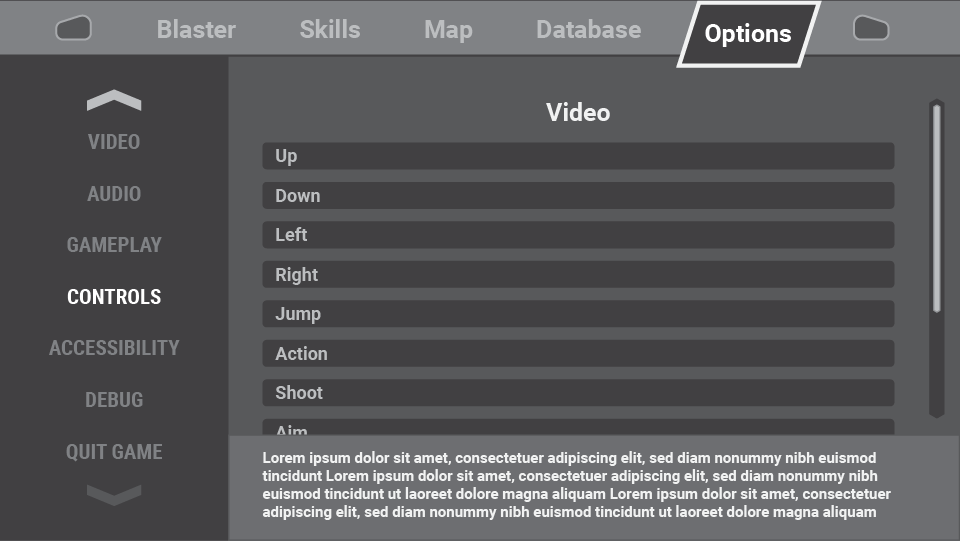This screenshot has width=960, height=541.
Task: Switch to the Skills tab
Action: point(330,29)
